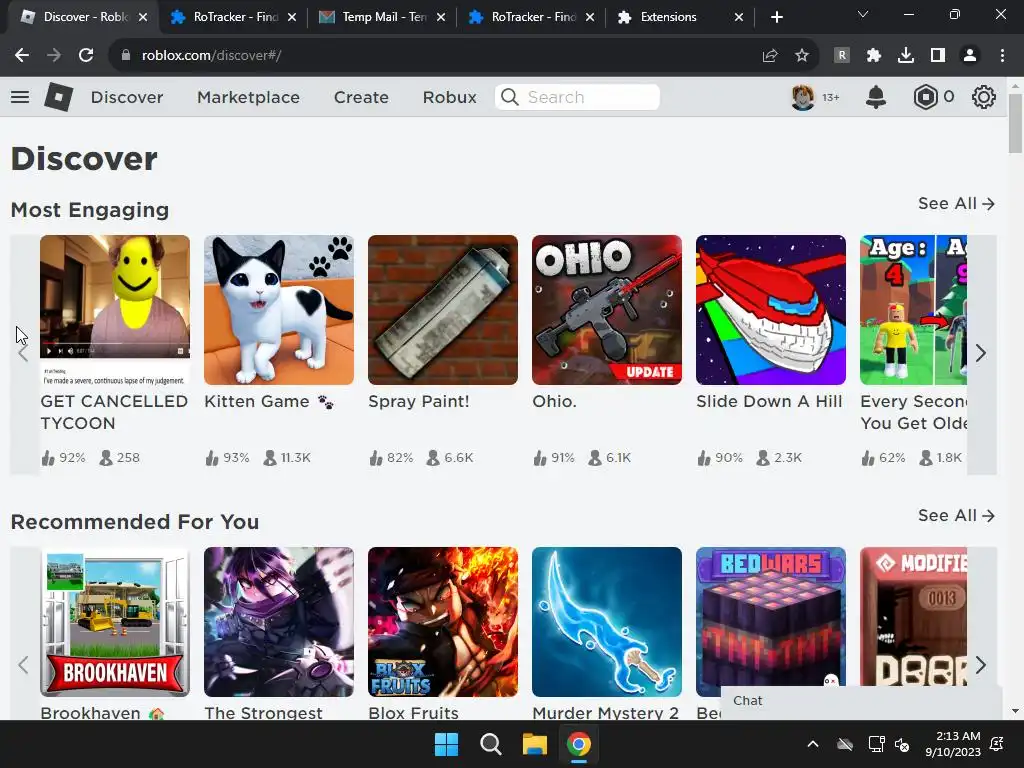This screenshot has height=768, width=1024.
Task: Open GET CANCELLED TYCOON title link
Action: tap(114, 412)
